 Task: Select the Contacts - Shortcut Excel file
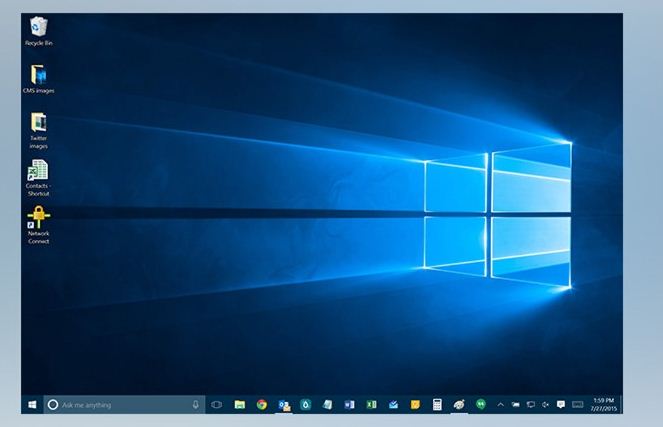coord(38,178)
